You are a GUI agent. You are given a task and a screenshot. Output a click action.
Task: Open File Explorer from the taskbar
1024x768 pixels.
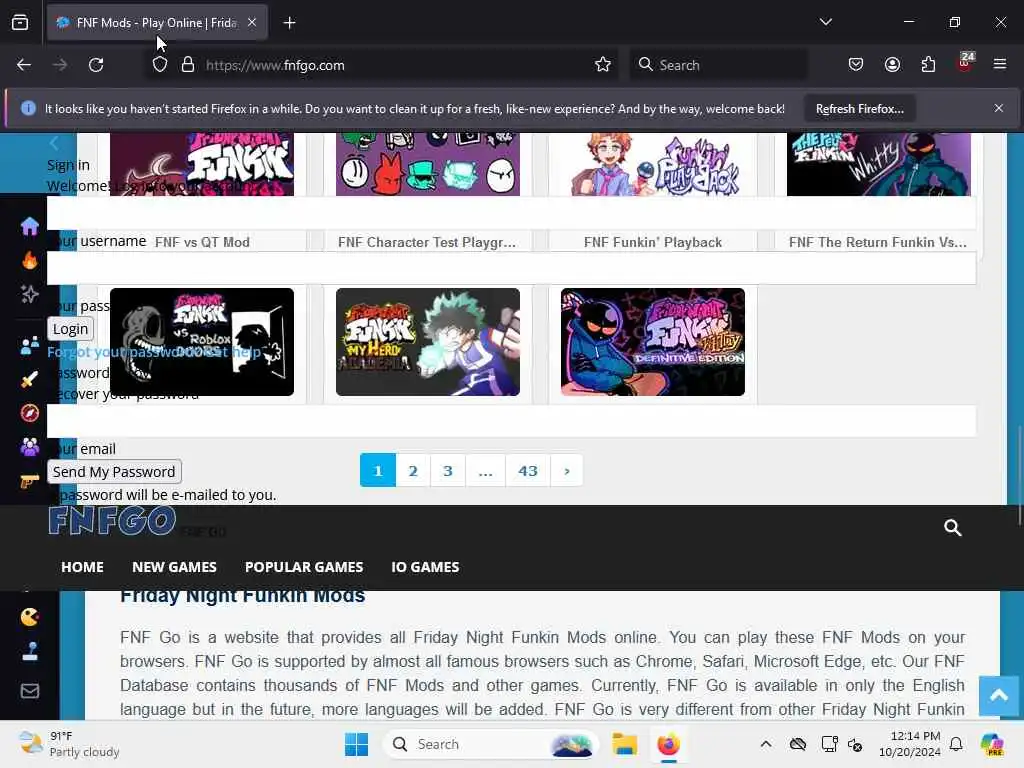click(624, 744)
